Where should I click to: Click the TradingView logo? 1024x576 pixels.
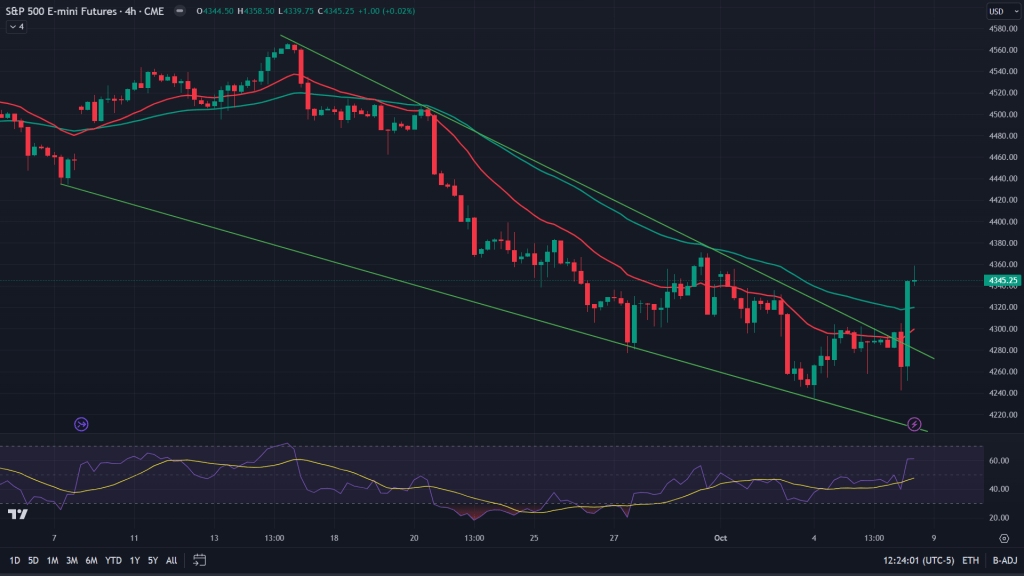click(x=17, y=515)
